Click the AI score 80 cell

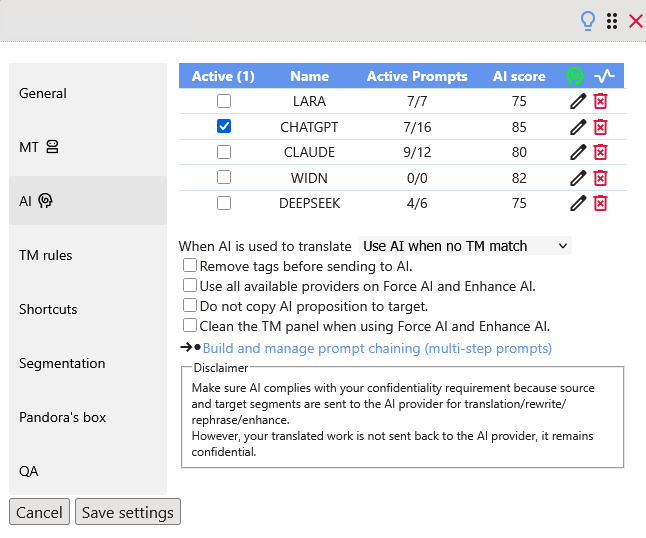pyautogui.click(x=519, y=152)
